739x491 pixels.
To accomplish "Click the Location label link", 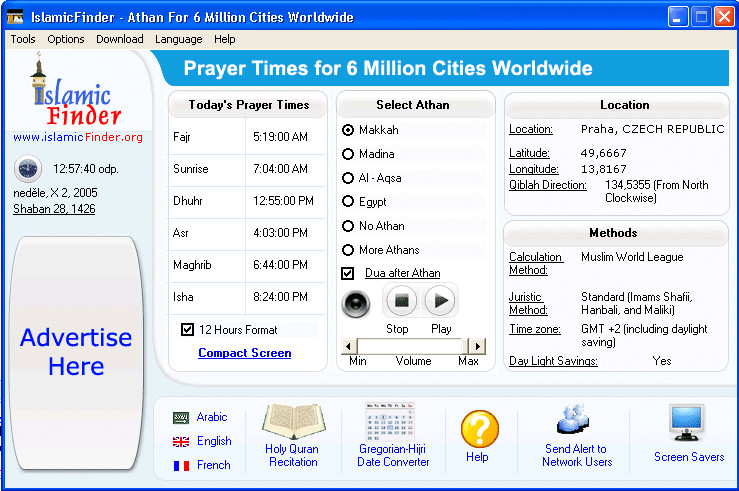I will pyautogui.click(x=531, y=129).
